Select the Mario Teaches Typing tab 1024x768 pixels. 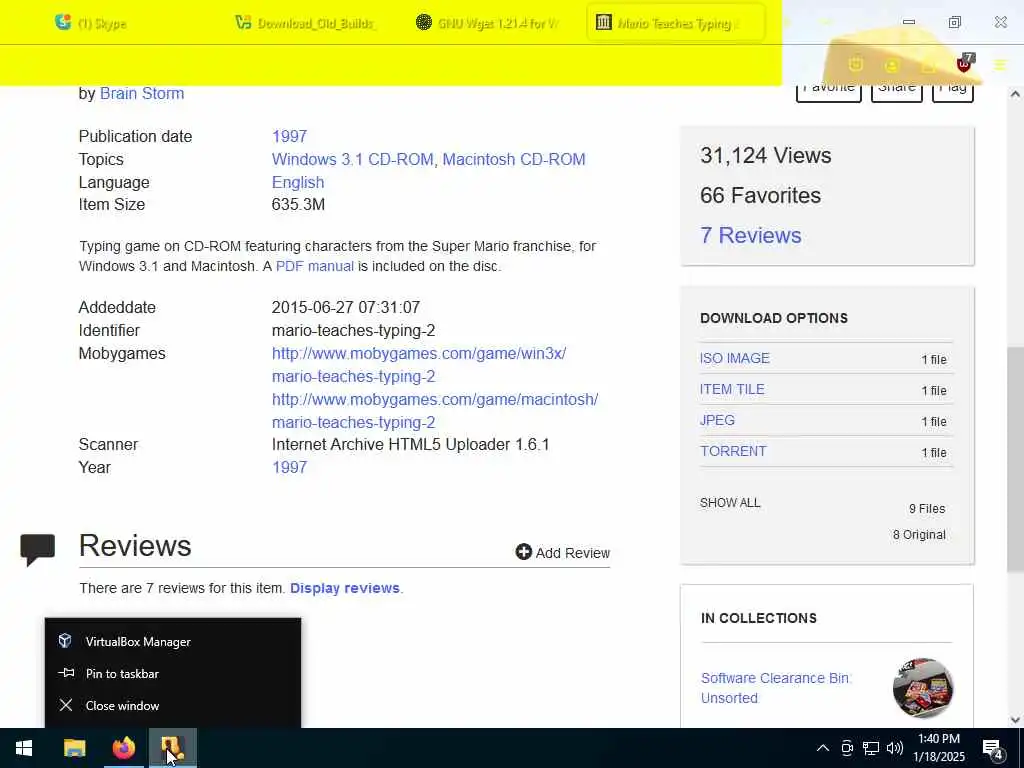tap(675, 24)
